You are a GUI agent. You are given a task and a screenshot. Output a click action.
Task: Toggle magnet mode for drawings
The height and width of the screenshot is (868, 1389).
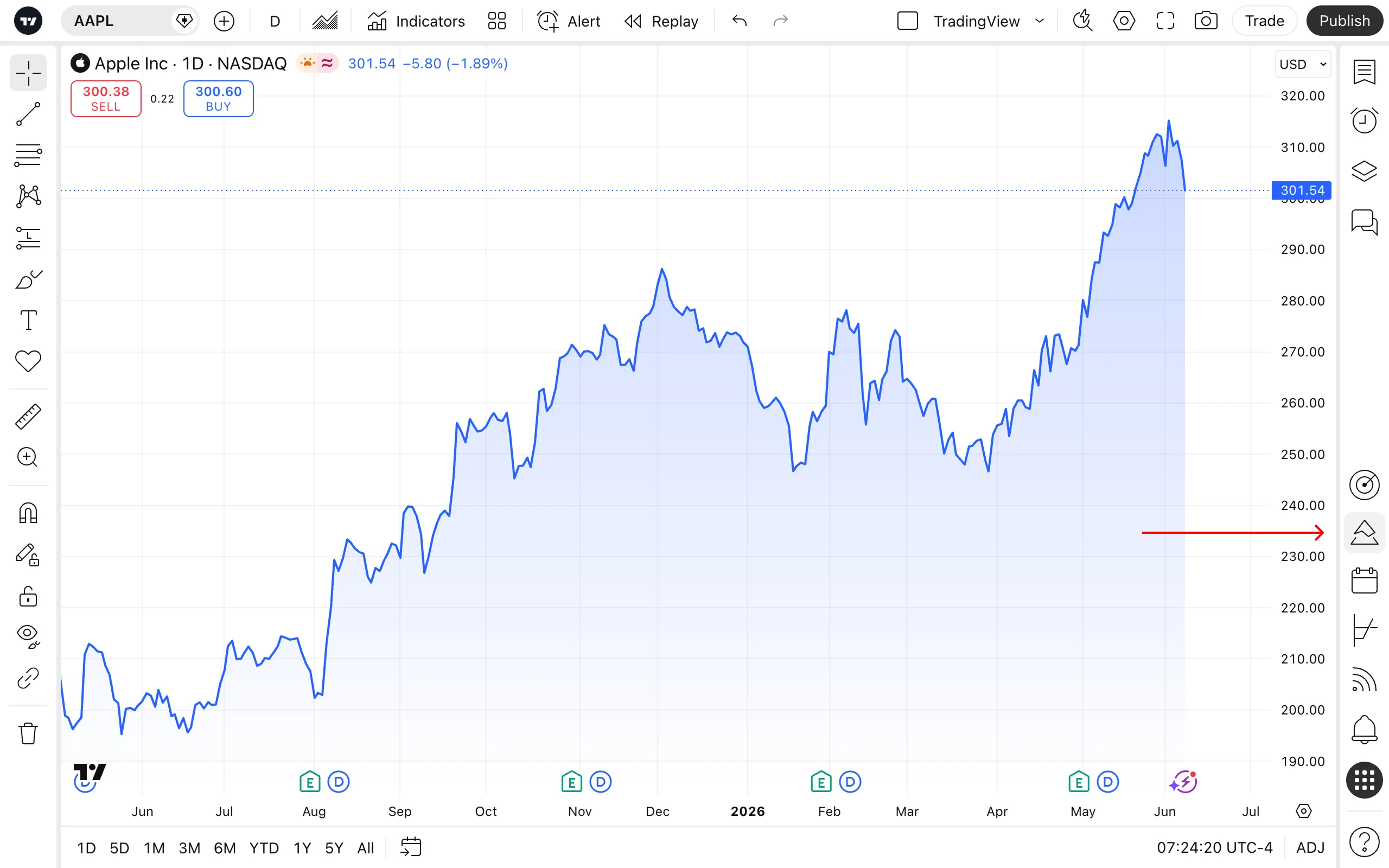(x=28, y=513)
